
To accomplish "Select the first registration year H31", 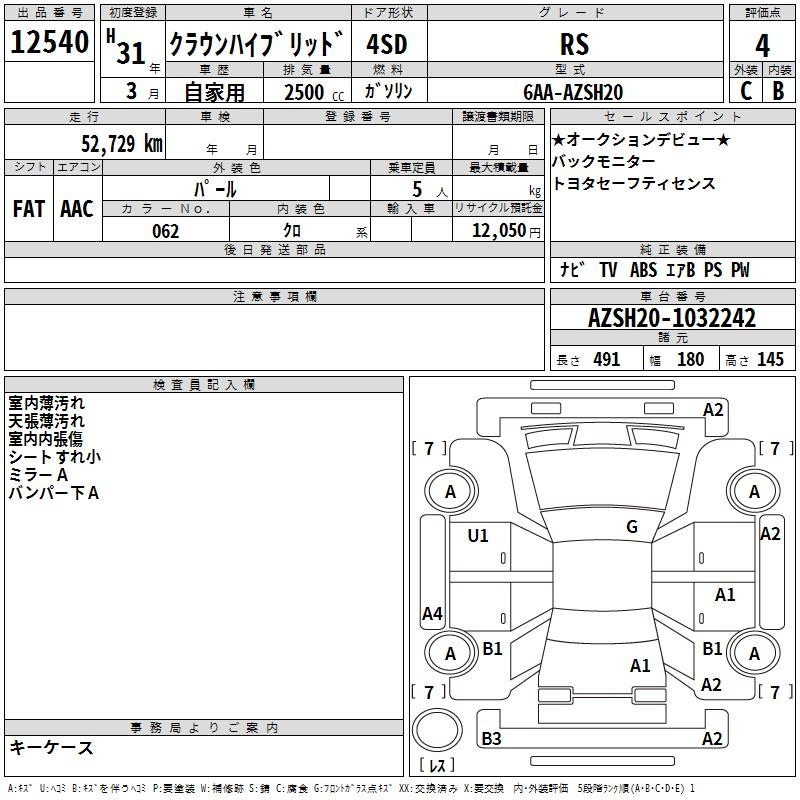I will click(x=126, y=47).
